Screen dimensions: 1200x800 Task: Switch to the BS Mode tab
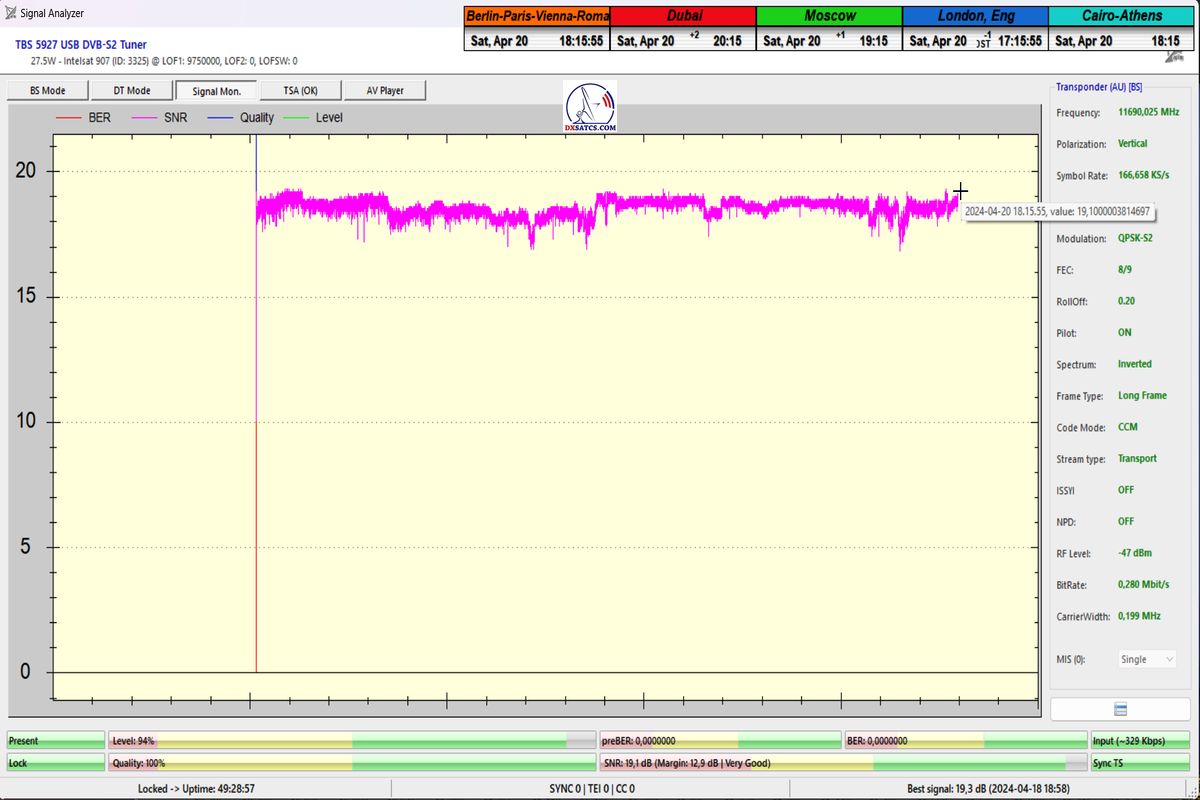pos(47,91)
